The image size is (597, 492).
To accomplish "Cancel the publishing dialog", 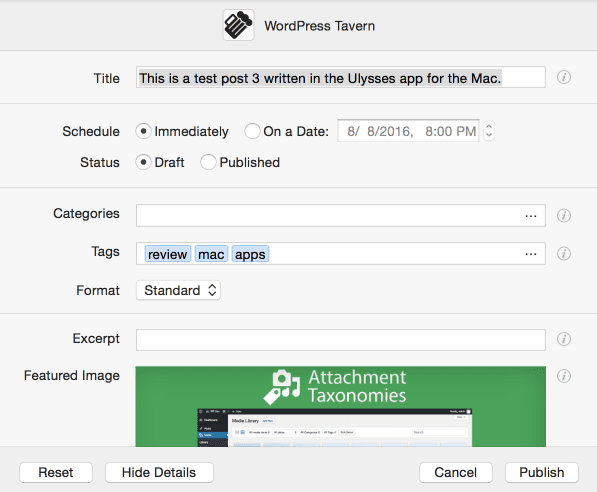I will tap(456, 473).
